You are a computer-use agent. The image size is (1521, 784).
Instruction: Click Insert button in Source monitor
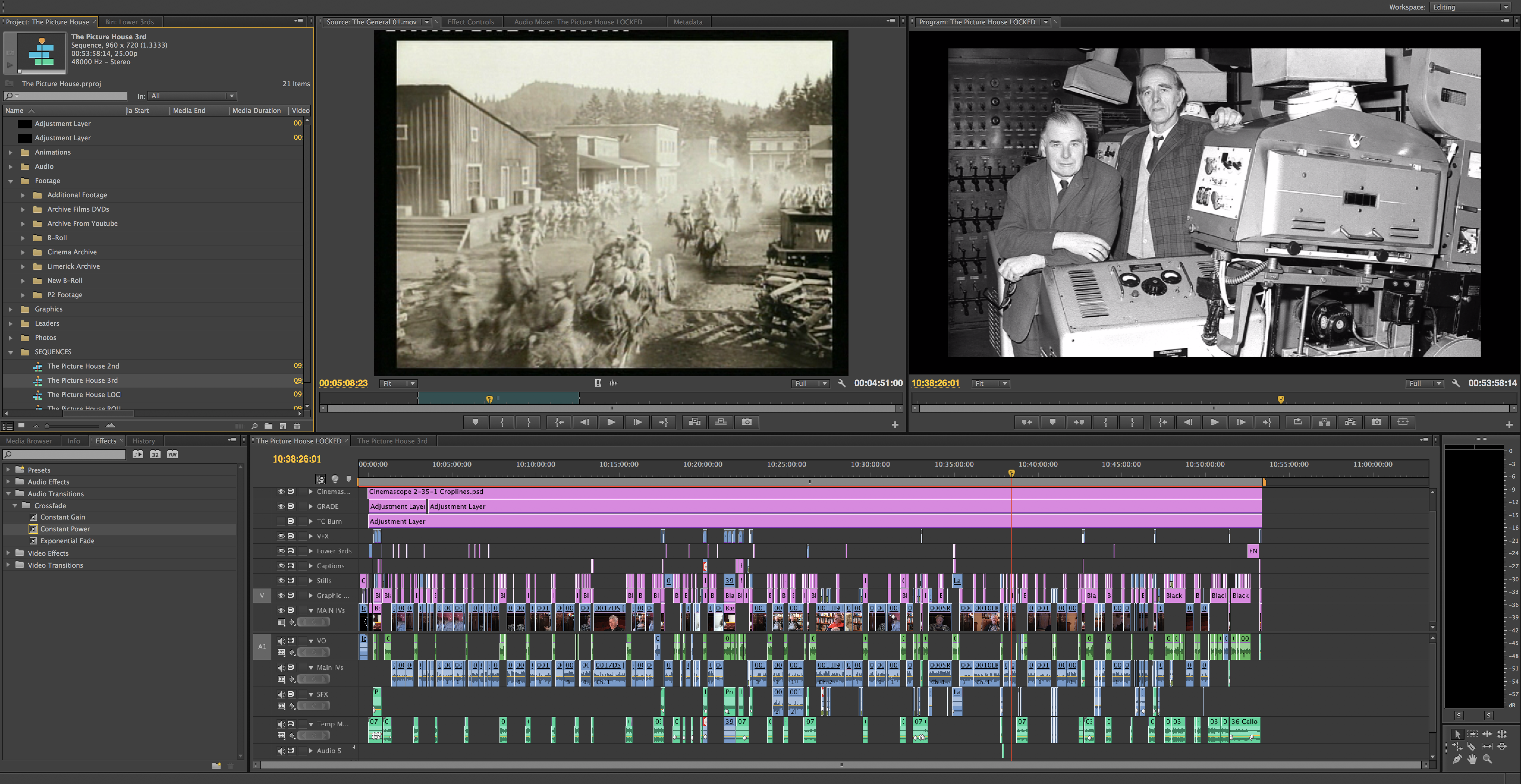(x=694, y=422)
